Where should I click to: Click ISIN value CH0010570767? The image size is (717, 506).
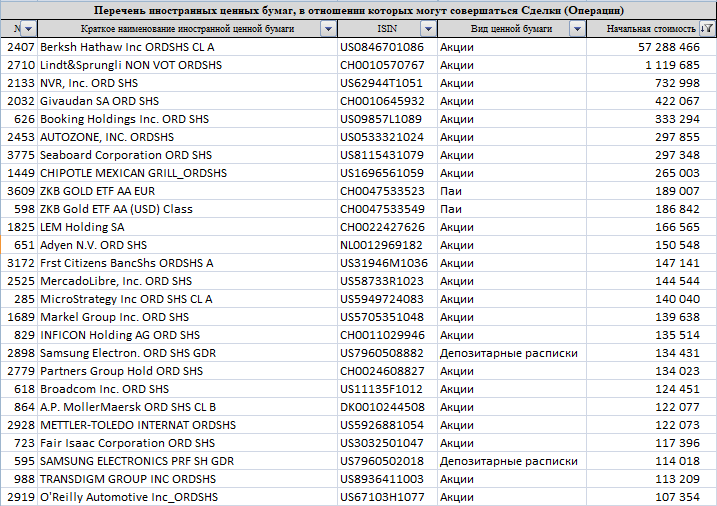pos(382,65)
